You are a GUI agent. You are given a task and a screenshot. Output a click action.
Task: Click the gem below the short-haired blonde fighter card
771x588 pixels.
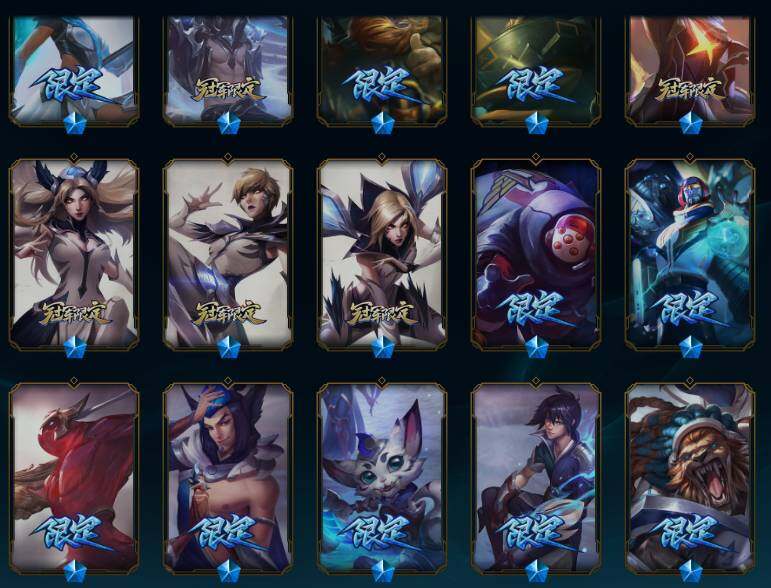[229, 347]
